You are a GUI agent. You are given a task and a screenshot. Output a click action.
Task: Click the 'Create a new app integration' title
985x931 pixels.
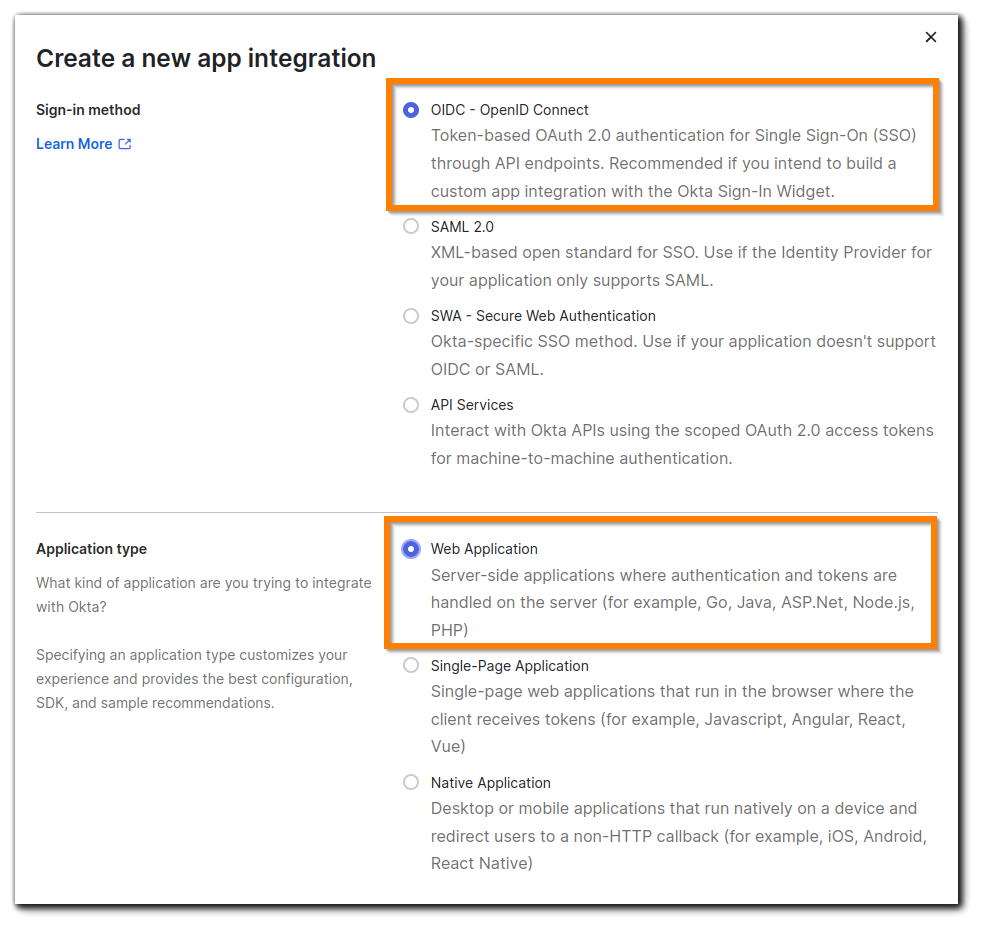point(206,58)
